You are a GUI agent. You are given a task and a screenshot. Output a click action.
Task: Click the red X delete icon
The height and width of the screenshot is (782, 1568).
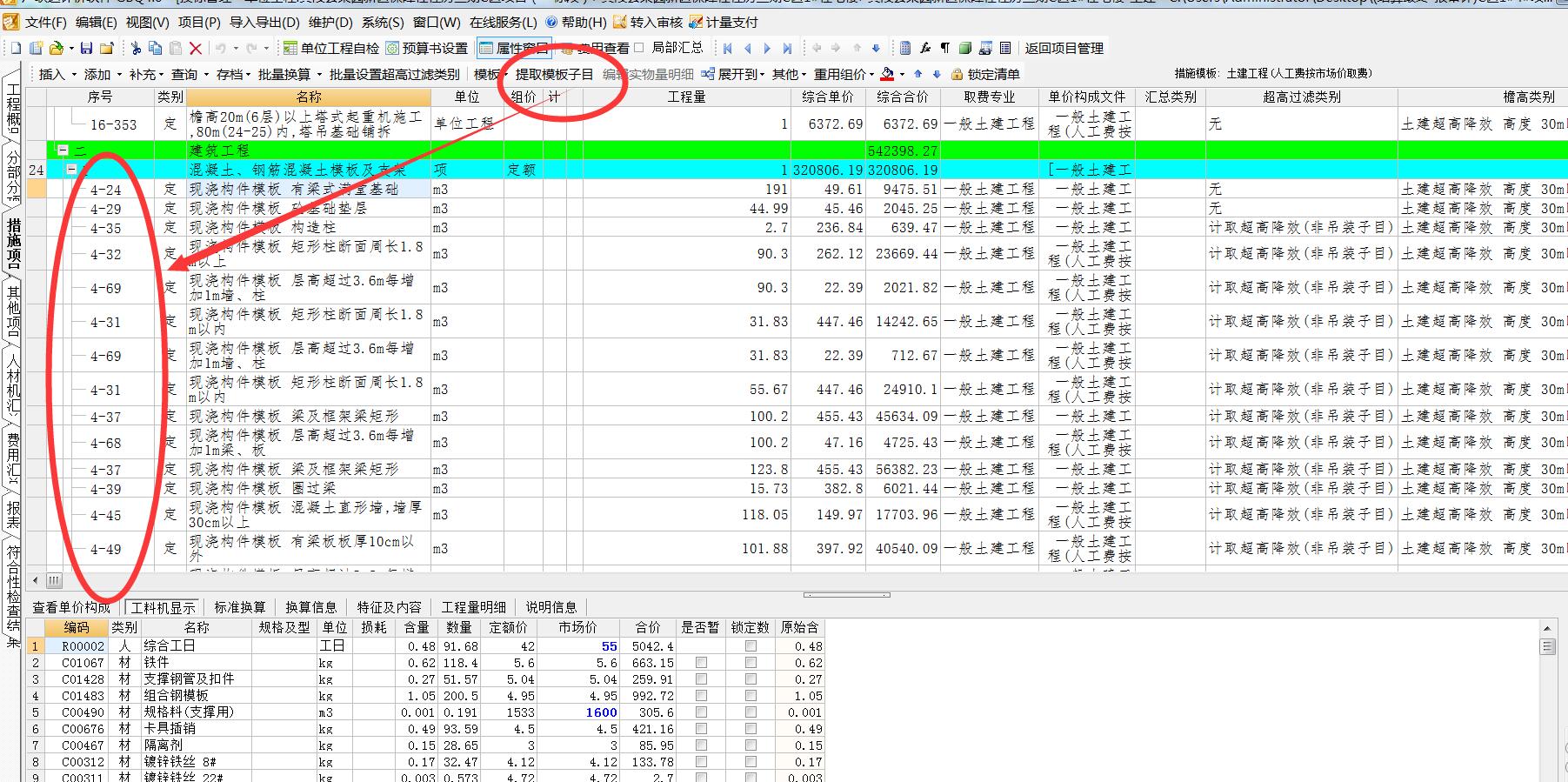pos(196,48)
